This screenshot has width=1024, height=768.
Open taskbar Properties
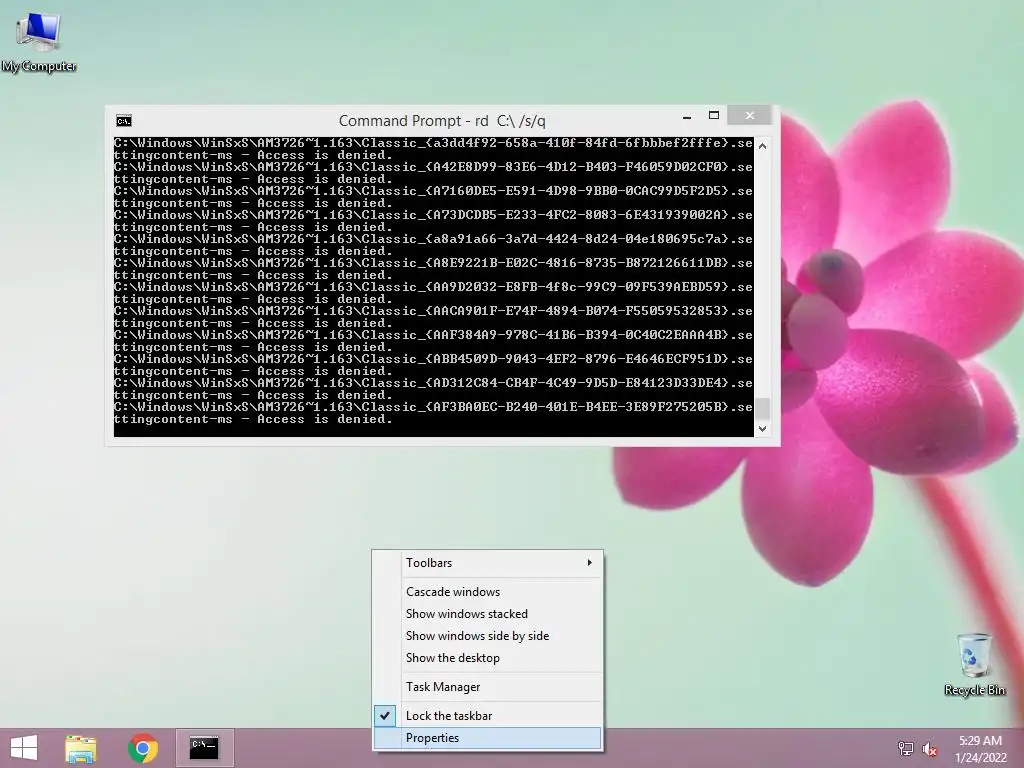pos(488,738)
